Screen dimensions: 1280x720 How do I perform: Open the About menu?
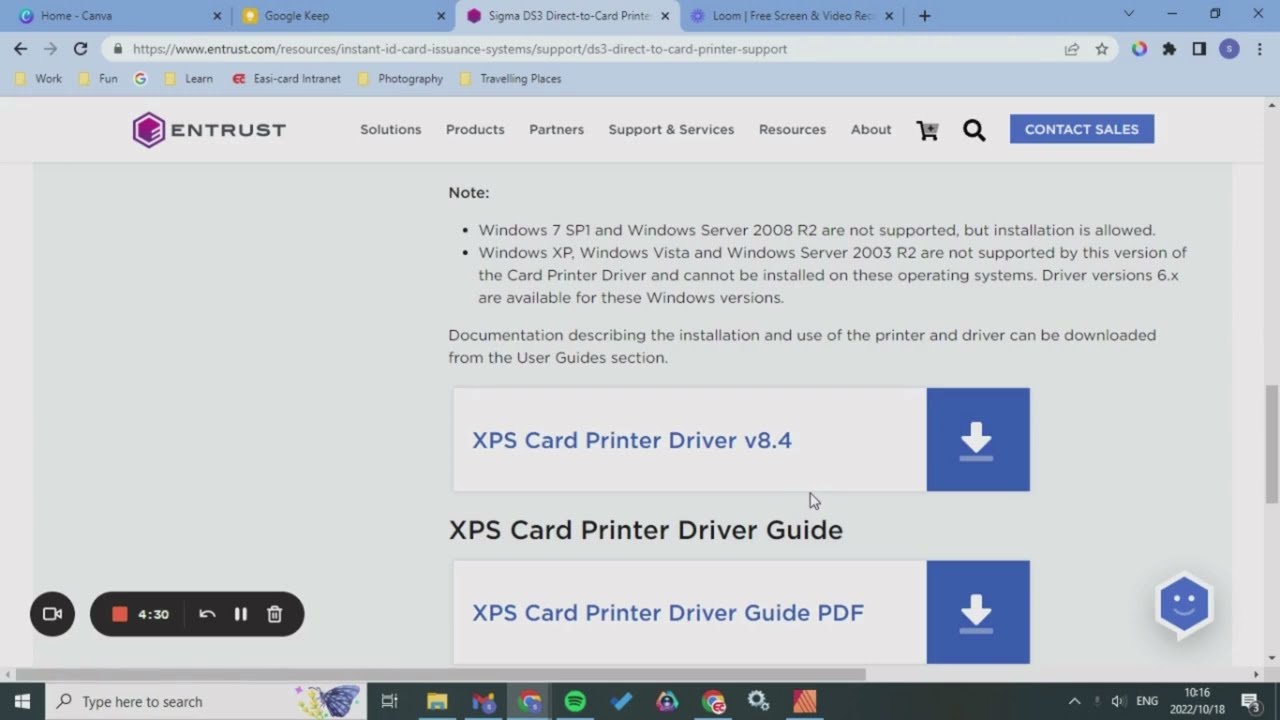pyautogui.click(x=871, y=130)
